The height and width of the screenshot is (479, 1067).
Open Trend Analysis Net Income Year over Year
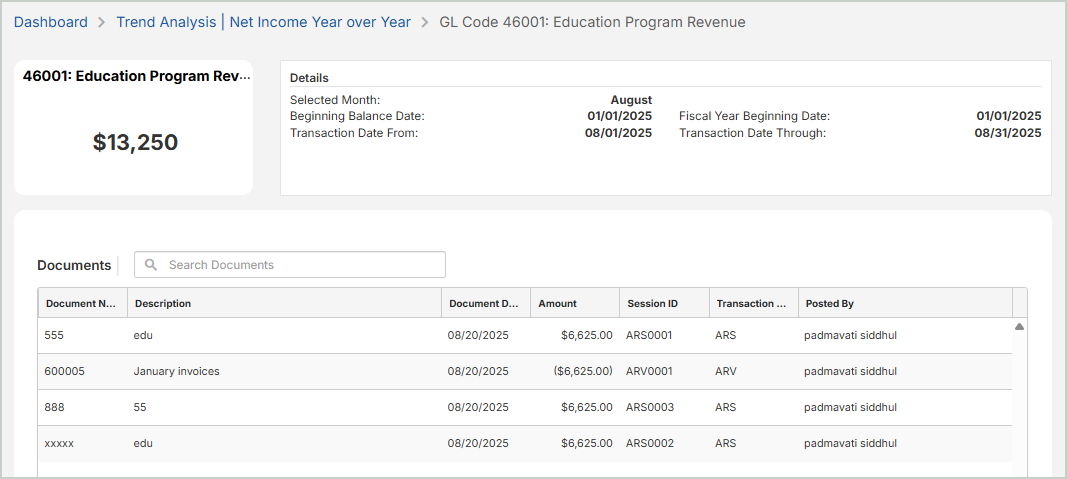tap(263, 22)
